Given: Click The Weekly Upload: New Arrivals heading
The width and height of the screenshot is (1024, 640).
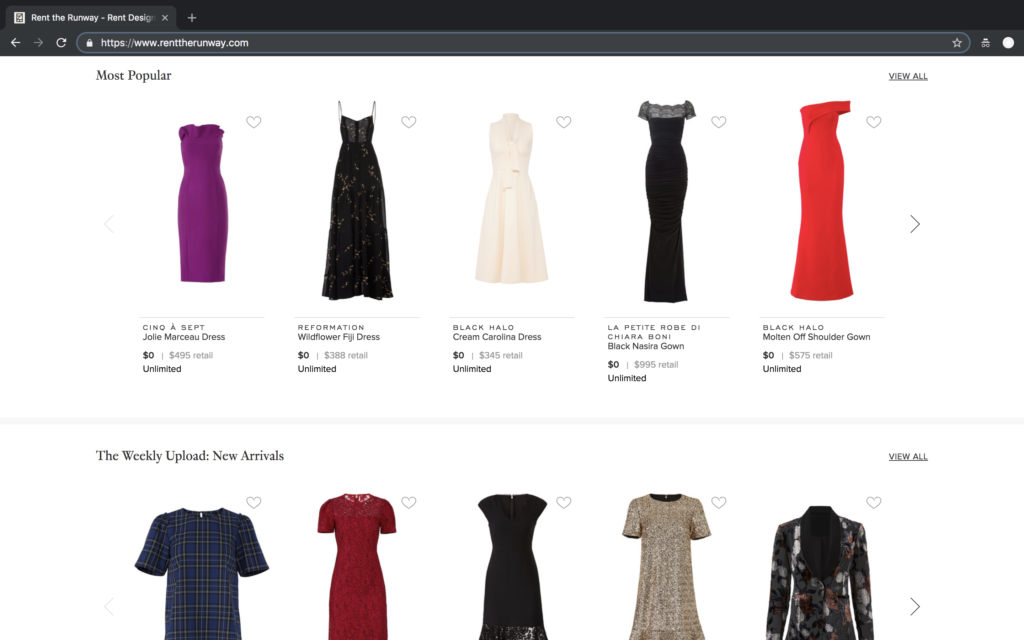Looking at the screenshot, I should (189, 456).
